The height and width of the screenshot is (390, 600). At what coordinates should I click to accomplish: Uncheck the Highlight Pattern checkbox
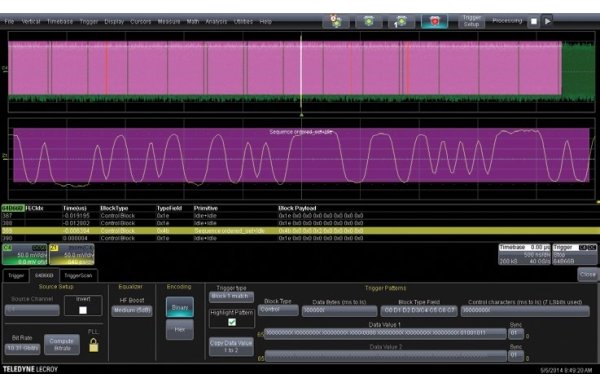[232, 322]
